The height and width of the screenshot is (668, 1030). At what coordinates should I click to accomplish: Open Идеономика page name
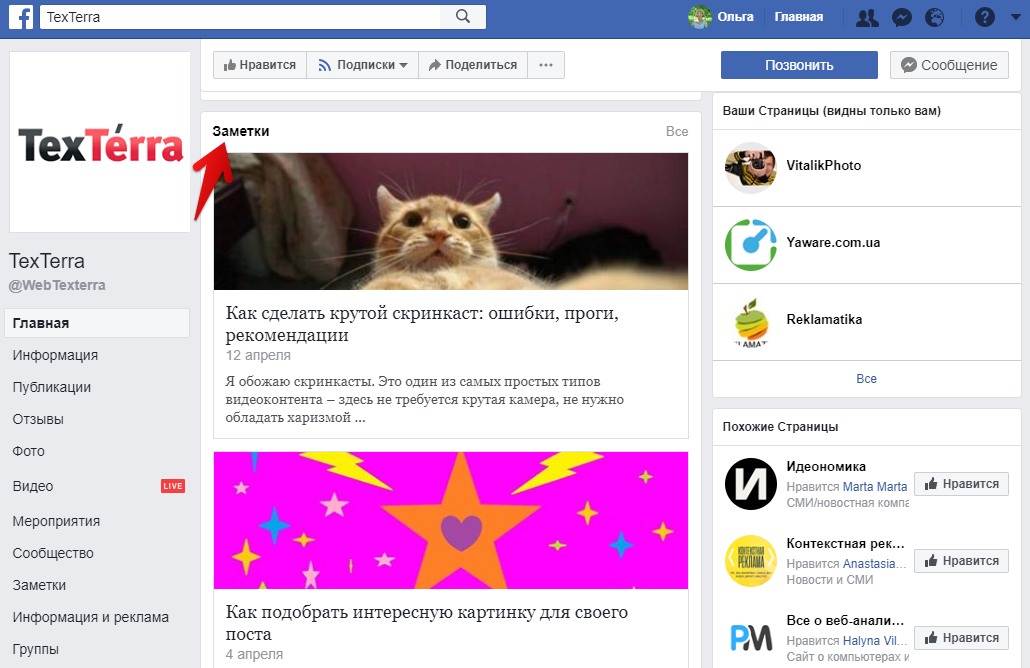tap(826, 466)
